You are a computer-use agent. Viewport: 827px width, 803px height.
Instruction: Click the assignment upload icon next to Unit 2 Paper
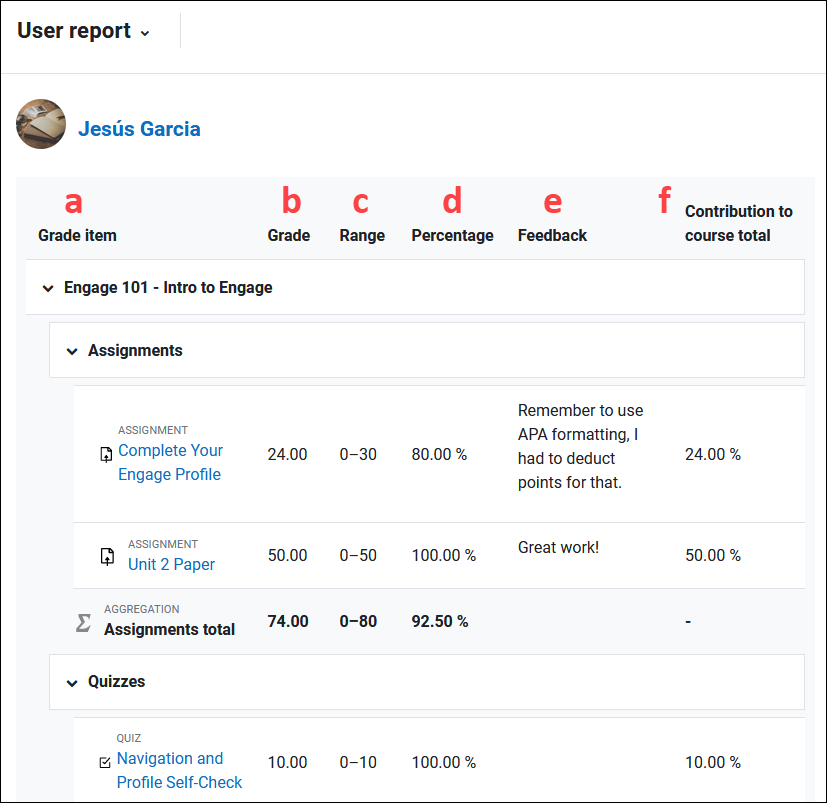[107, 556]
